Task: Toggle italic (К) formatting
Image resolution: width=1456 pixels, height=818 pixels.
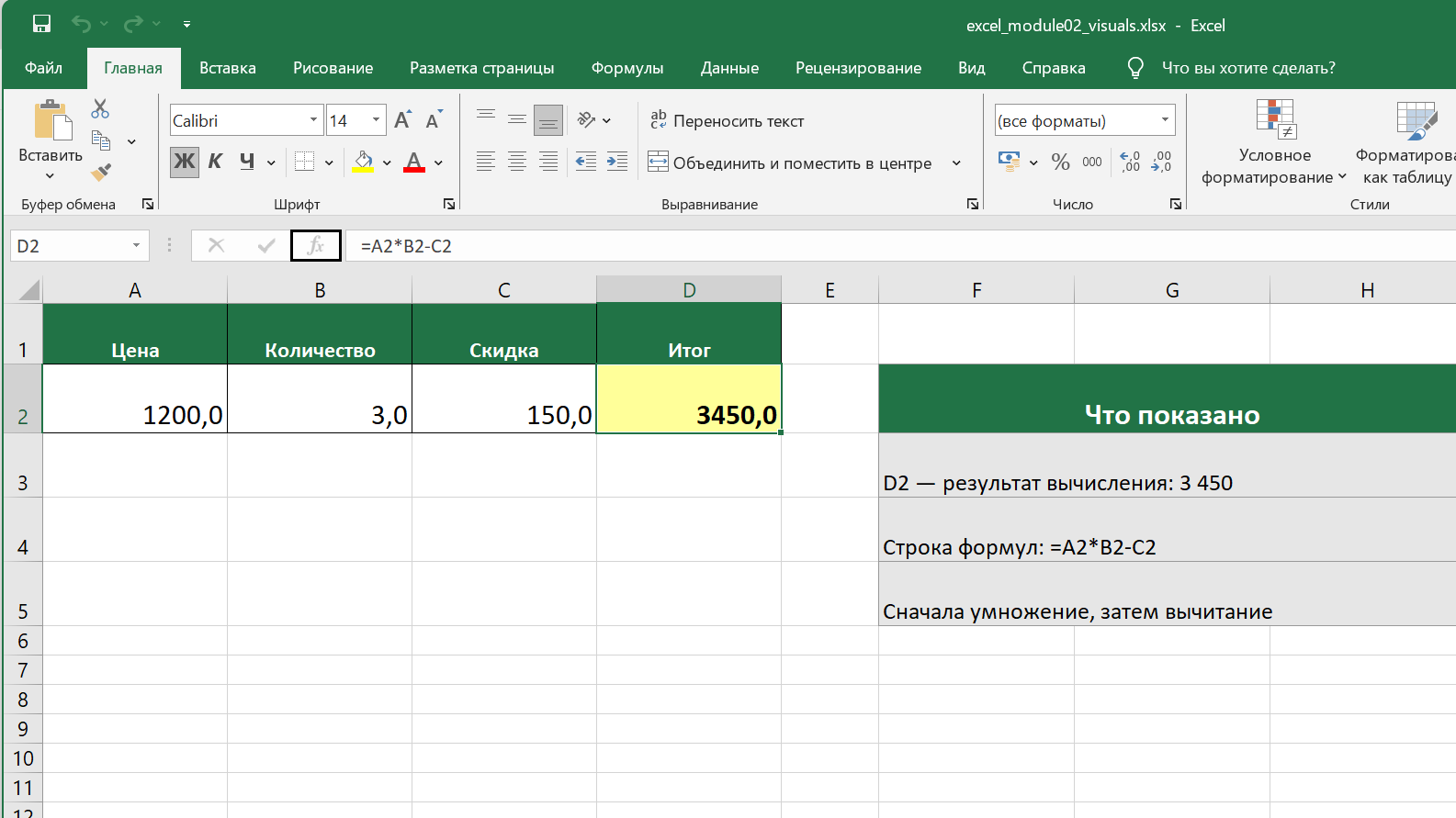Action: pyautogui.click(x=215, y=162)
